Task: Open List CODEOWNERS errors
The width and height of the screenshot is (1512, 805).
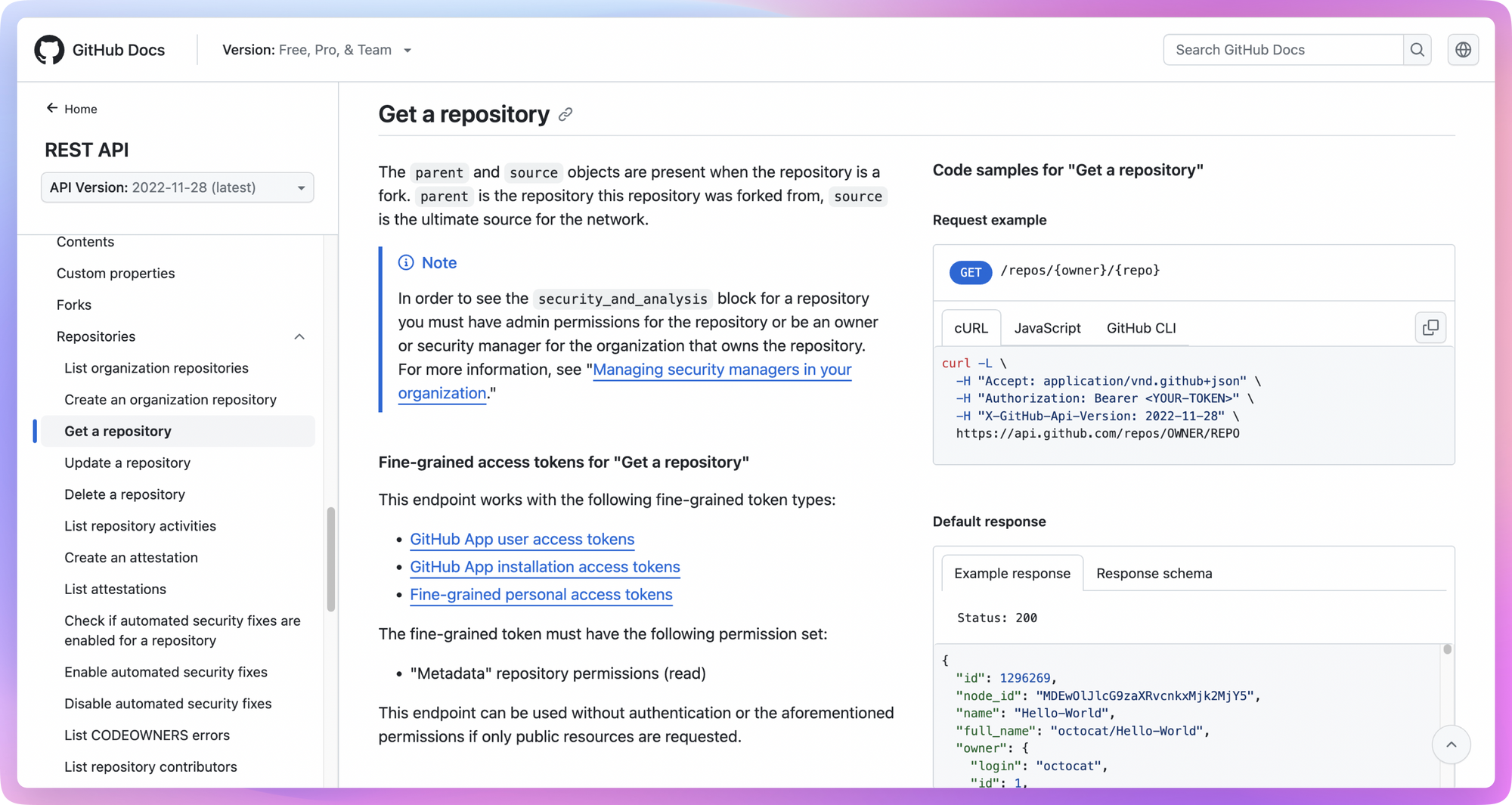Action: coord(147,735)
